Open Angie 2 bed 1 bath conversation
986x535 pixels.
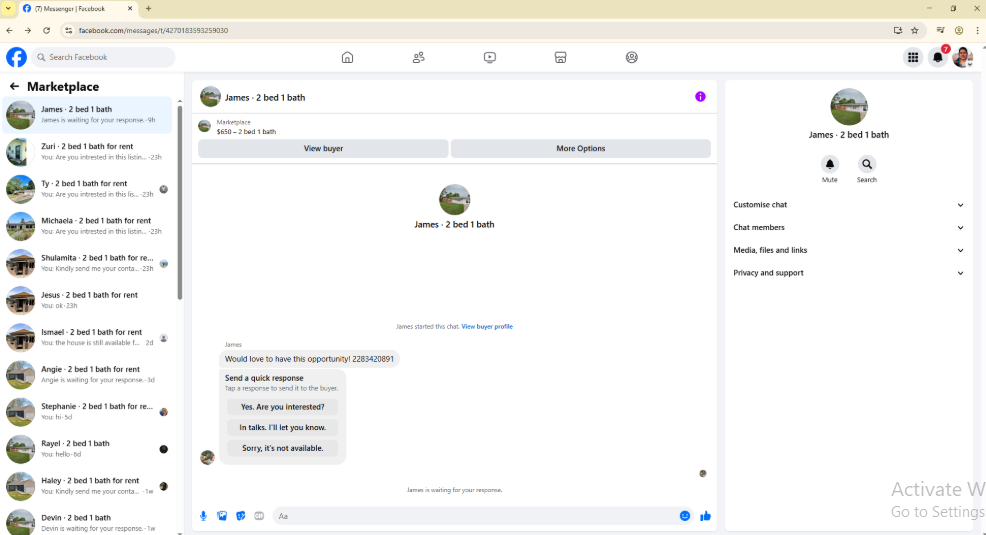click(87, 374)
